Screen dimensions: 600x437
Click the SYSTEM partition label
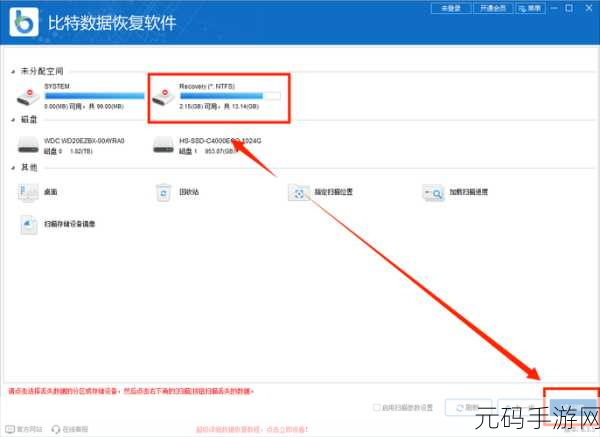pos(57,86)
